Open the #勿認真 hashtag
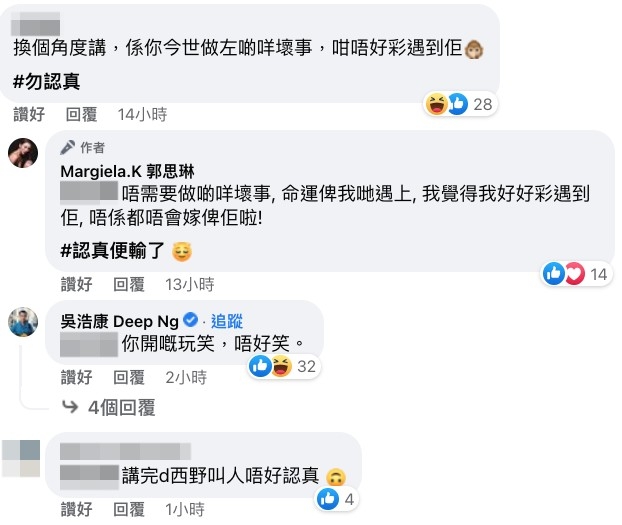Image resolution: width=622 pixels, height=525 pixels. click(x=46, y=82)
